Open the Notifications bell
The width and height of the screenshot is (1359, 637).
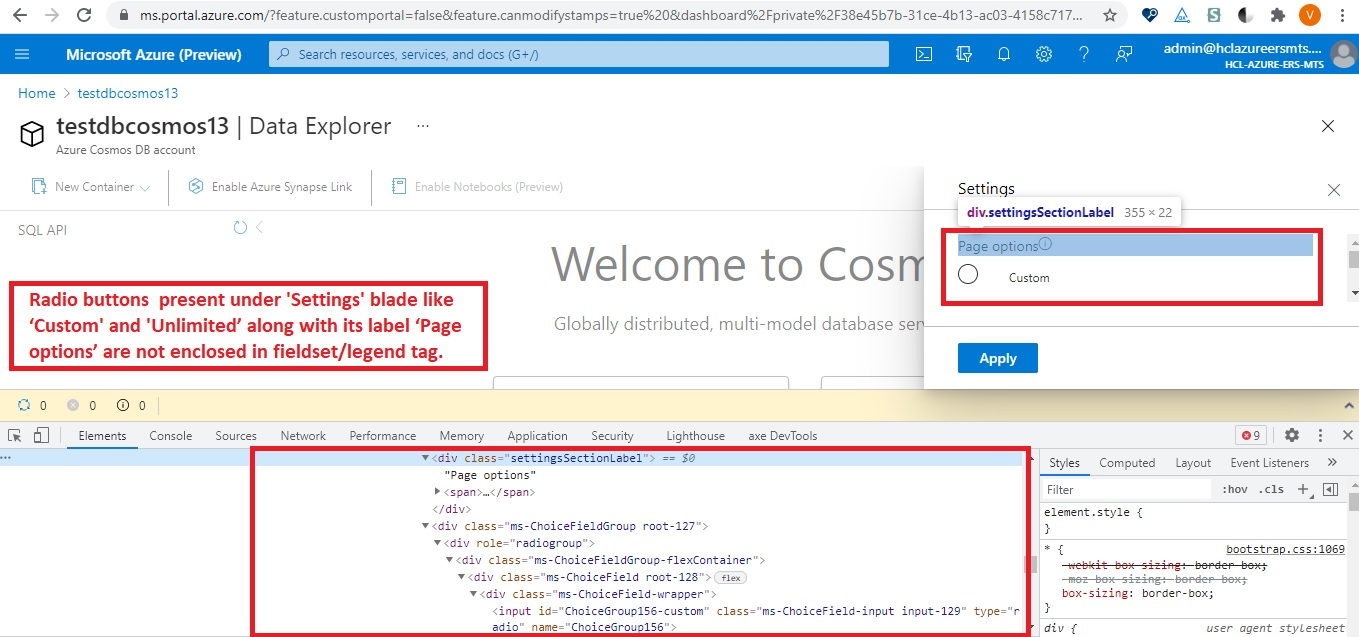coord(1003,54)
